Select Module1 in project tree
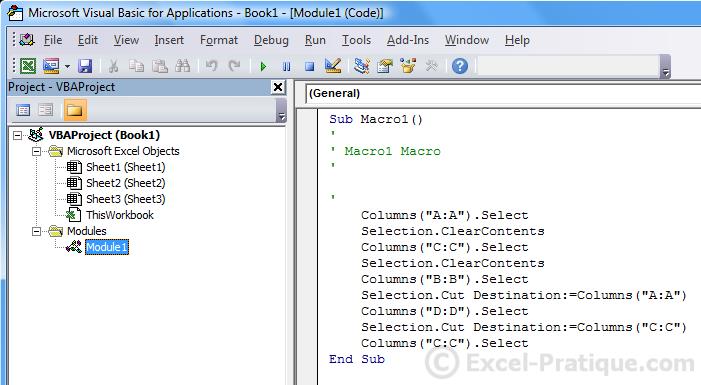This screenshot has height=385, width=701. (x=107, y=247)
